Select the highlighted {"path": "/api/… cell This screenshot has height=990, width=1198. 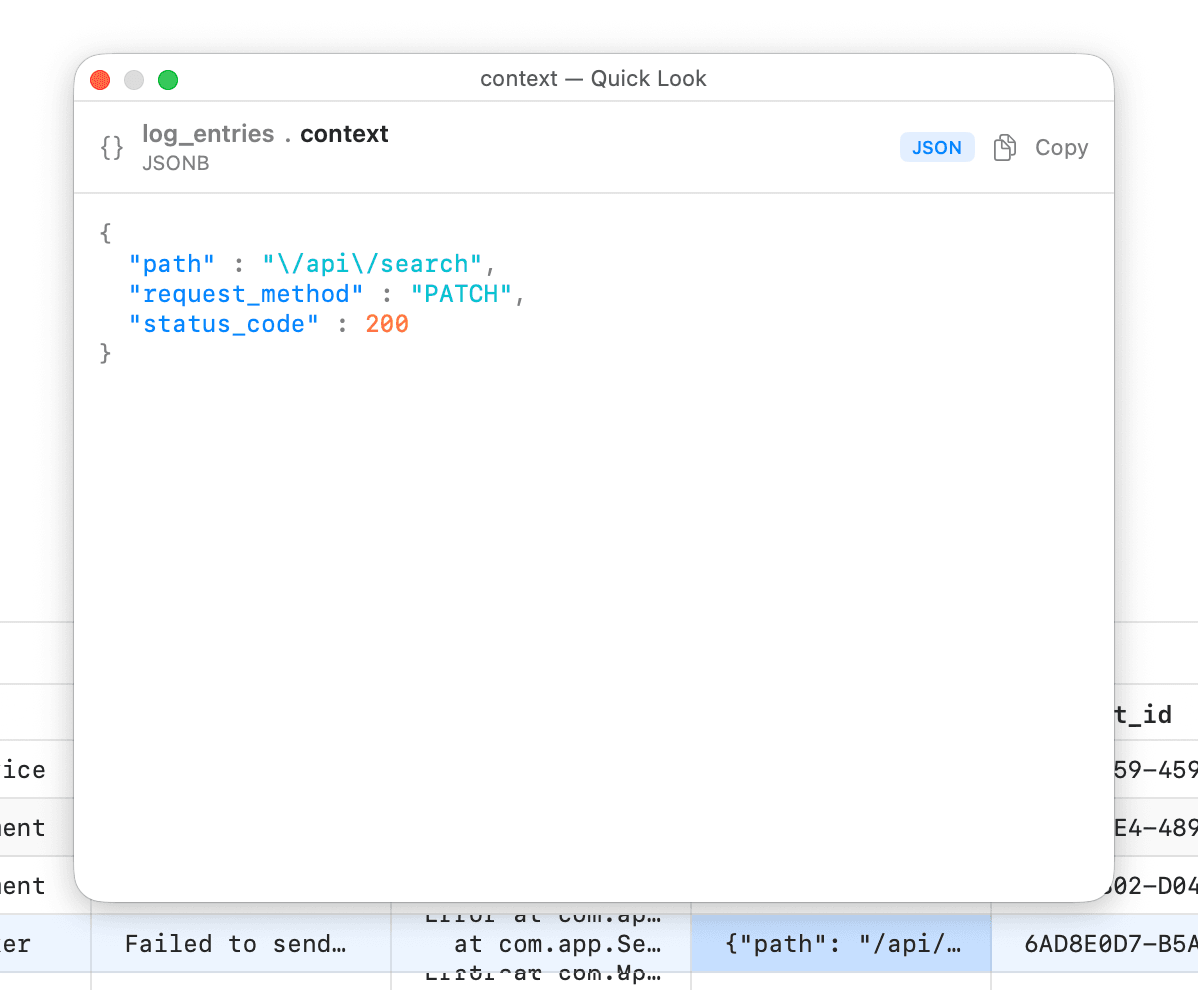tap(840, 943)
